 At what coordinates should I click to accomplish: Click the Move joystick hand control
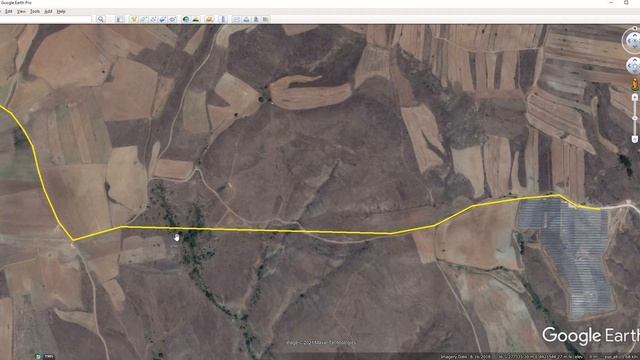(x=633, y=65)
